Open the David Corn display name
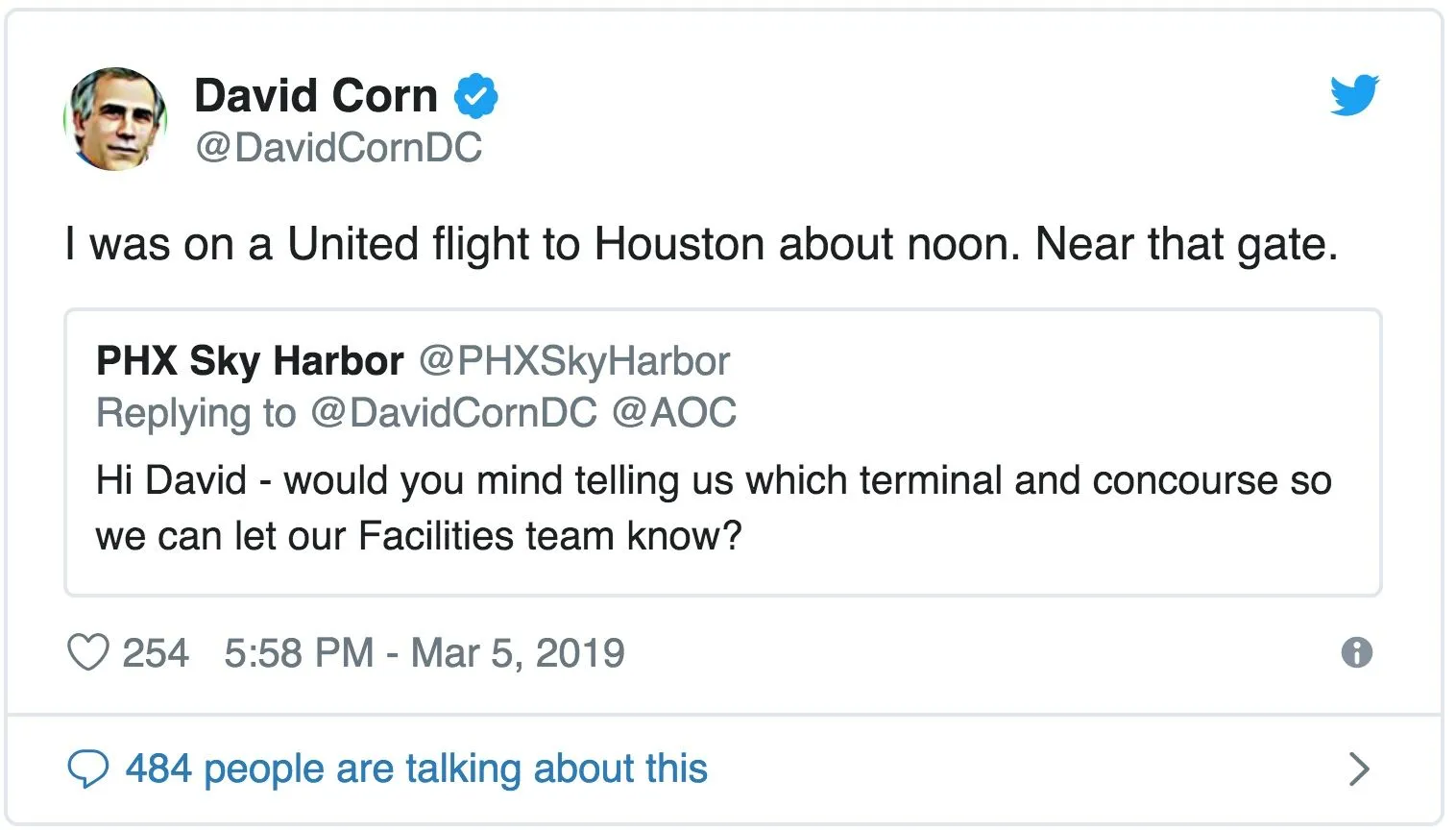1456x830 pixels. tap(316, 96)
